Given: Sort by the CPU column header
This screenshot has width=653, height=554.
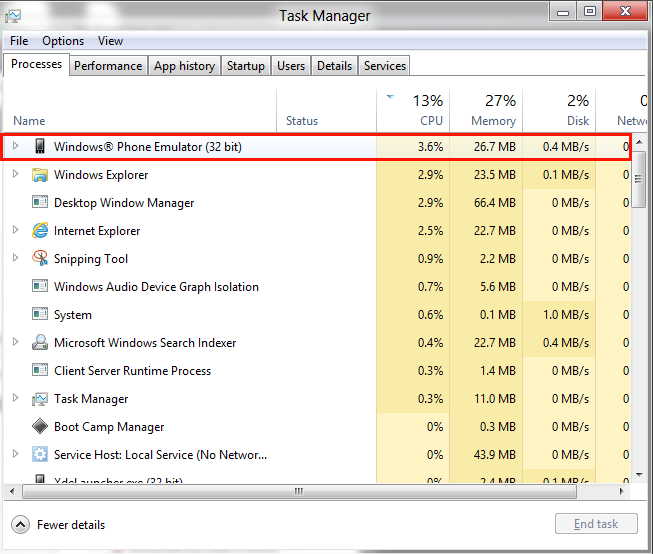Looking at the screenshot, I should point(413,111).
